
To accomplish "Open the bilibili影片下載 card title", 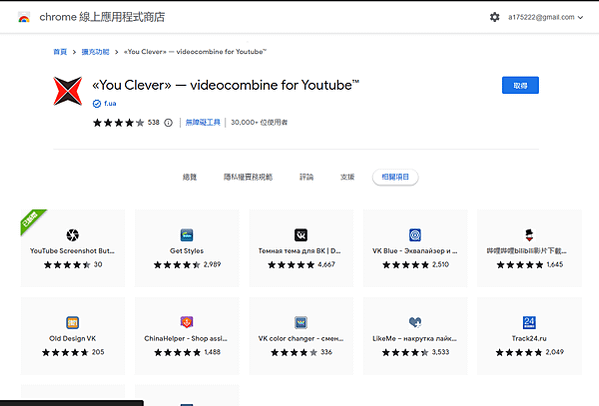I will 526,251.
